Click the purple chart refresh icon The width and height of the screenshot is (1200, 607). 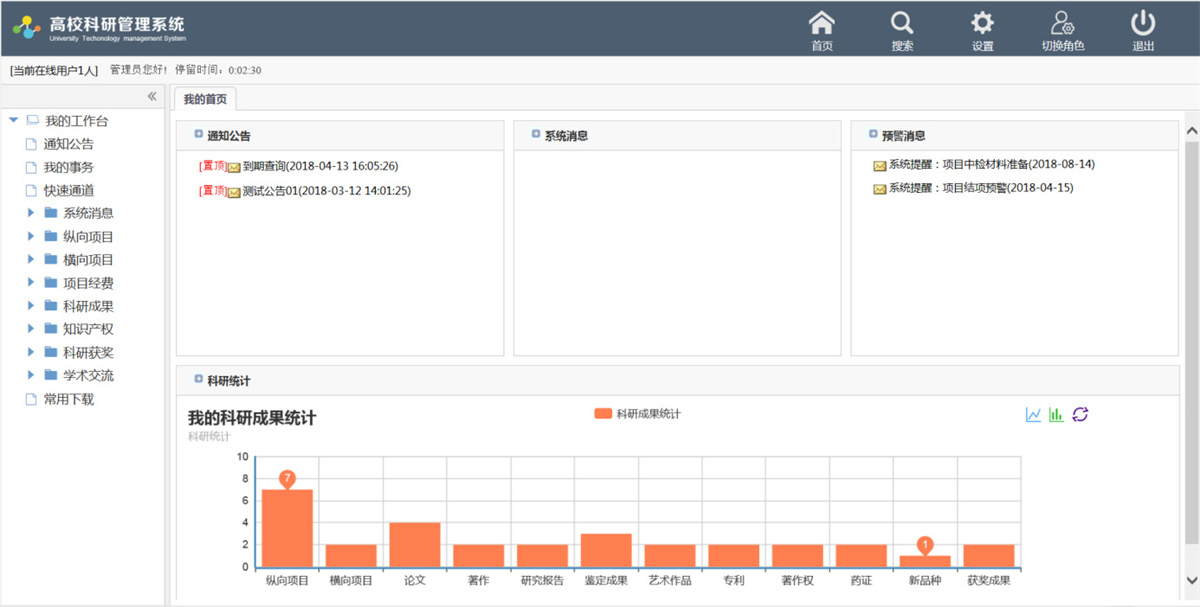(x=1080, y=415)
